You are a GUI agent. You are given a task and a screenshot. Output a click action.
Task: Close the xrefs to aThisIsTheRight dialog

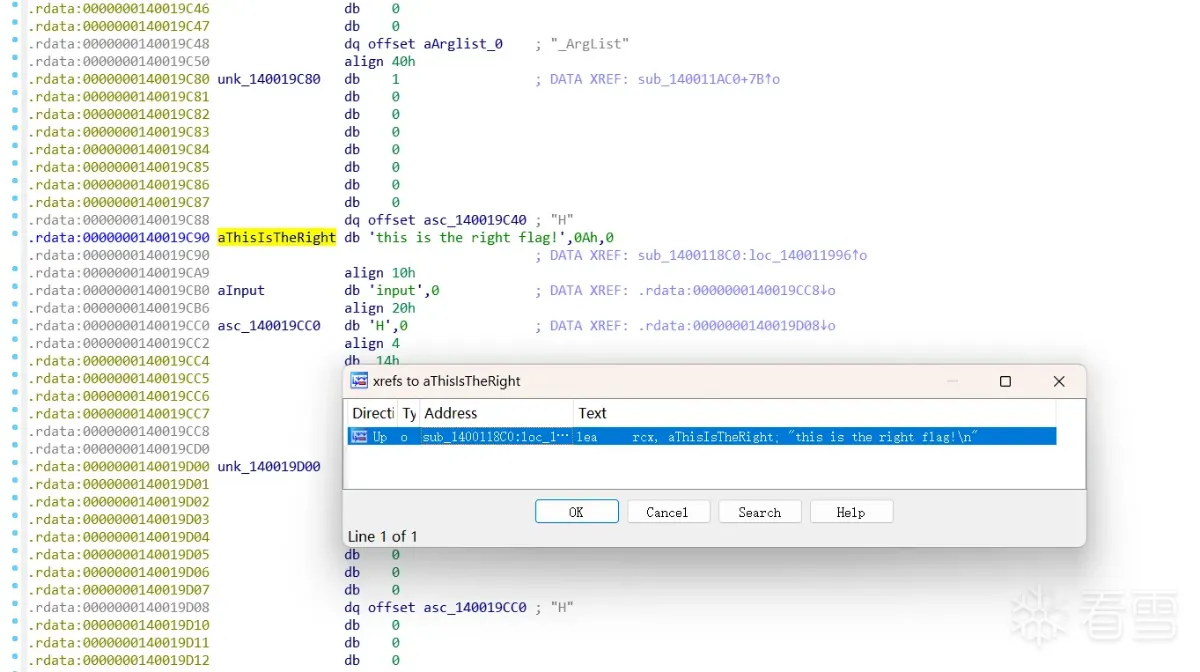tap(1059, 381)
